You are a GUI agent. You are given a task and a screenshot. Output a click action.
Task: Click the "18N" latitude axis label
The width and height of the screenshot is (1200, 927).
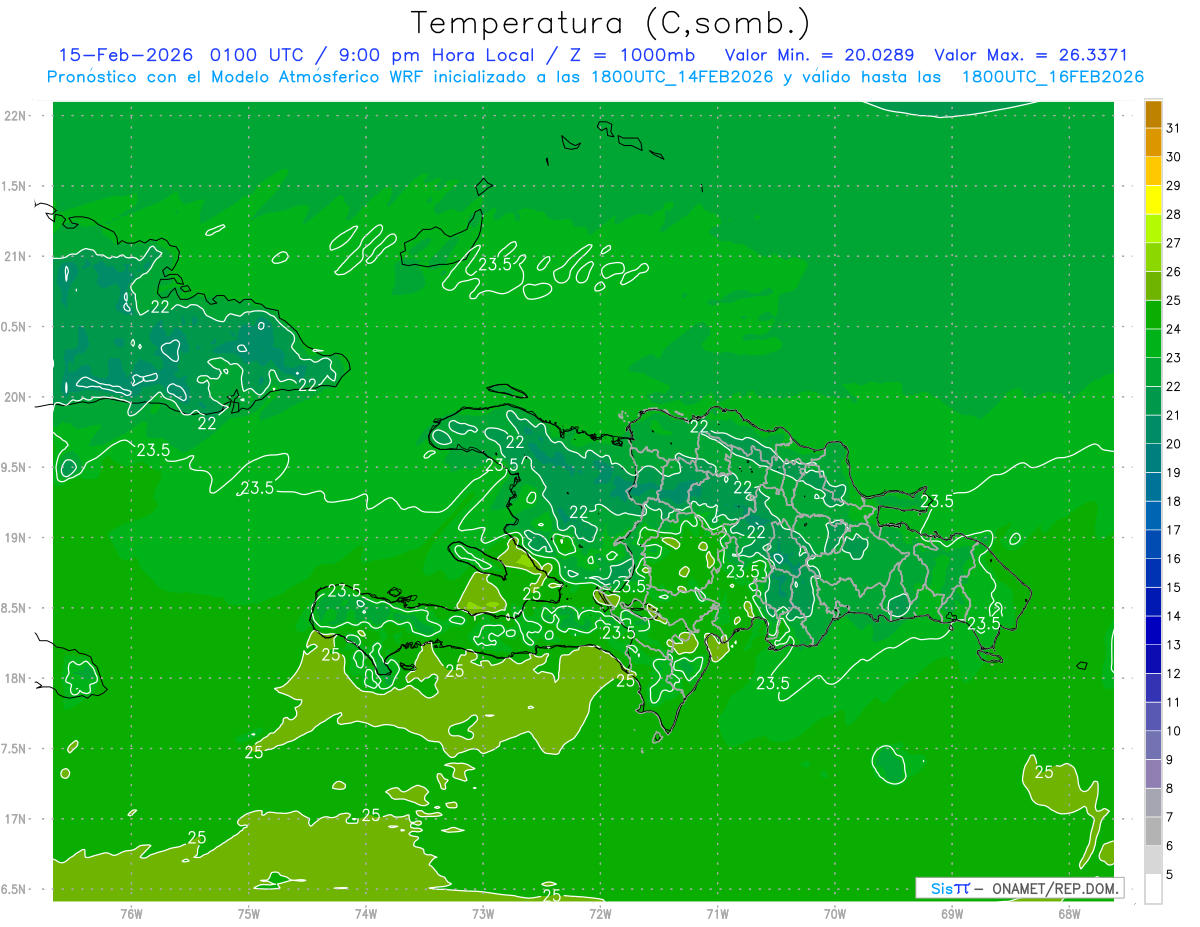[x=17, y=679]
